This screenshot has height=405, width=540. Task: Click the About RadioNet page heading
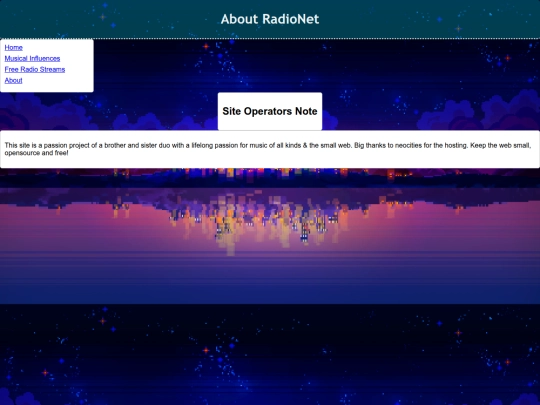pyautogui.click(x=270, y=19)
